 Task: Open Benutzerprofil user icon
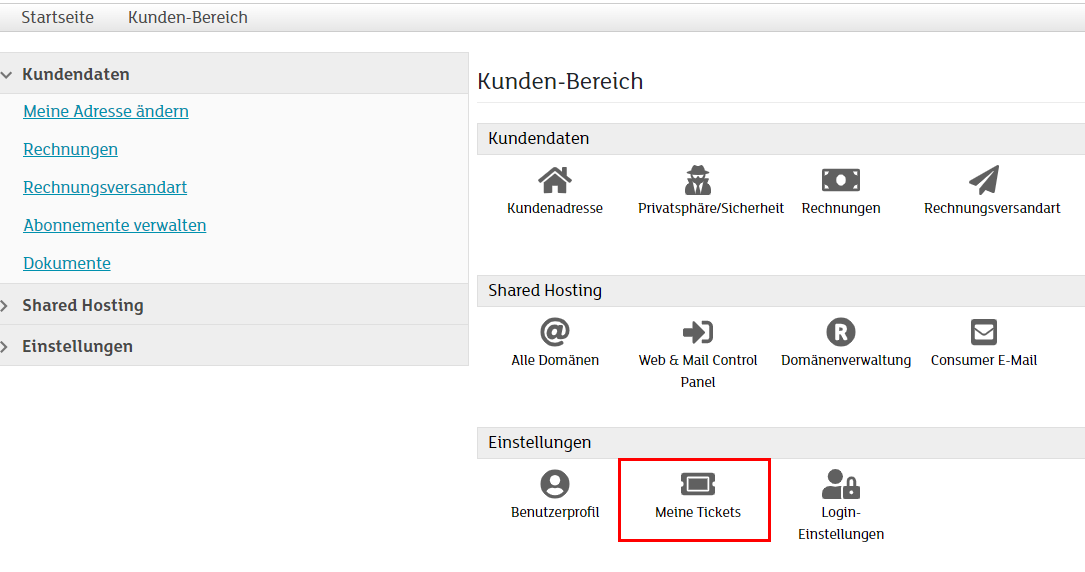pyautogui.click(x=554, y=484)
